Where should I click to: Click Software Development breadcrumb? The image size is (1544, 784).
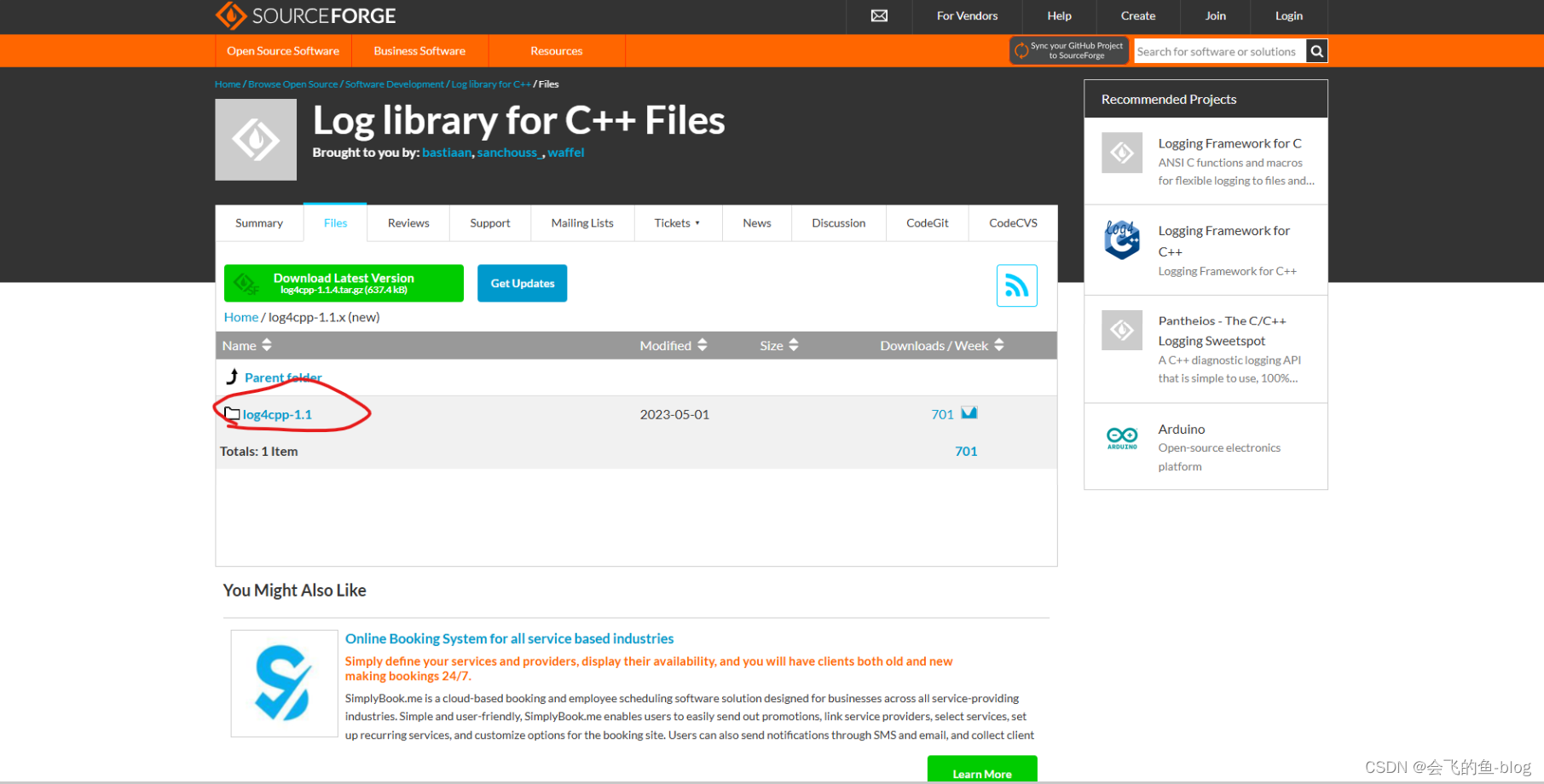[x=395, y=84]
